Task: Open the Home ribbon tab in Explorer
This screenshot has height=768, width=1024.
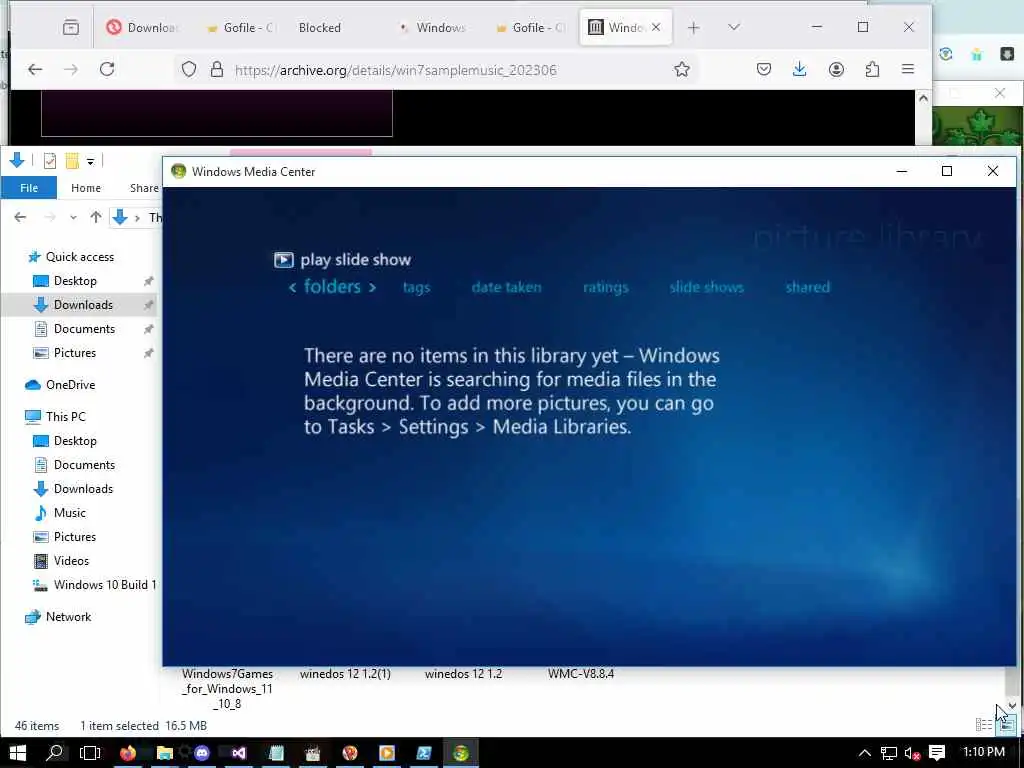Action: pyautogui.click(x=86, y=188)
